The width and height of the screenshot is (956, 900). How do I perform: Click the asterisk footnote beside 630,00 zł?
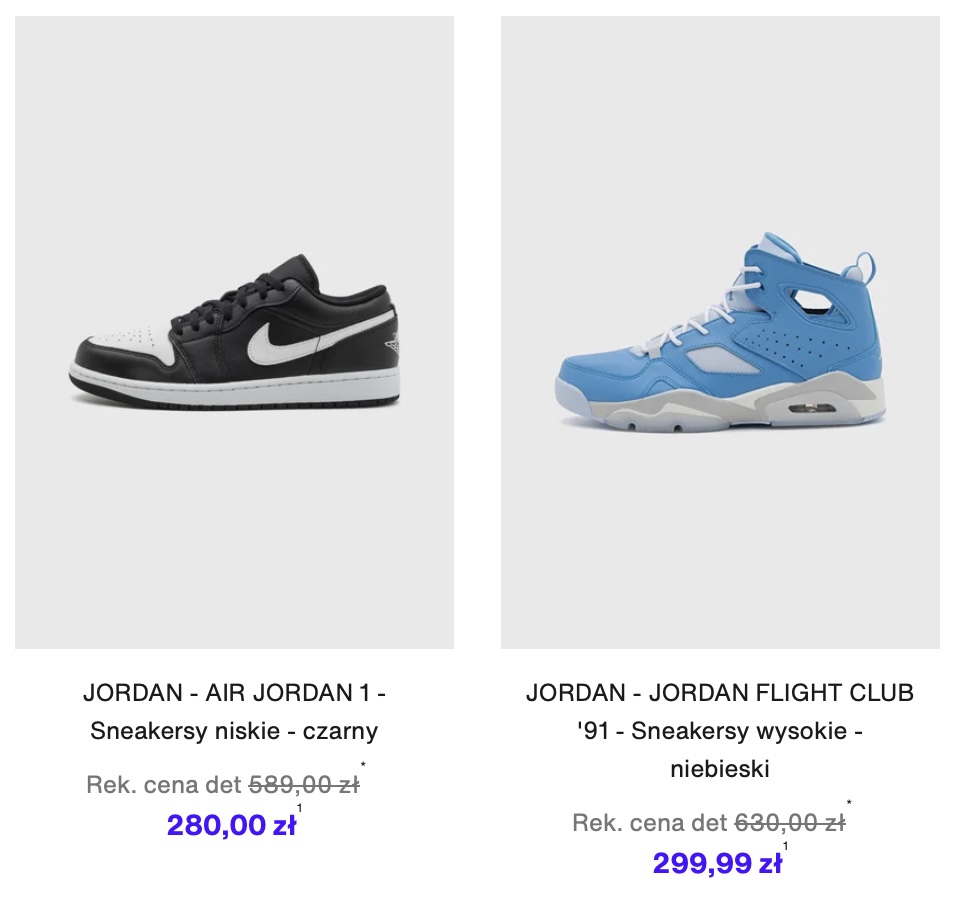click(849, 803)
